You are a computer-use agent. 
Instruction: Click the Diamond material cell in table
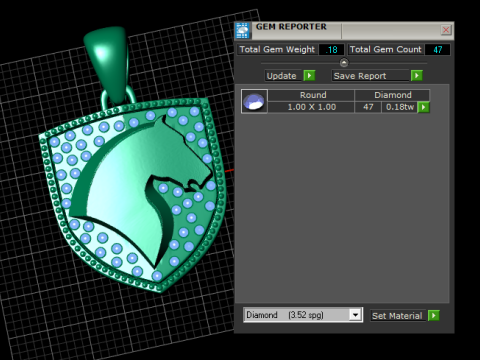(392, 95)
